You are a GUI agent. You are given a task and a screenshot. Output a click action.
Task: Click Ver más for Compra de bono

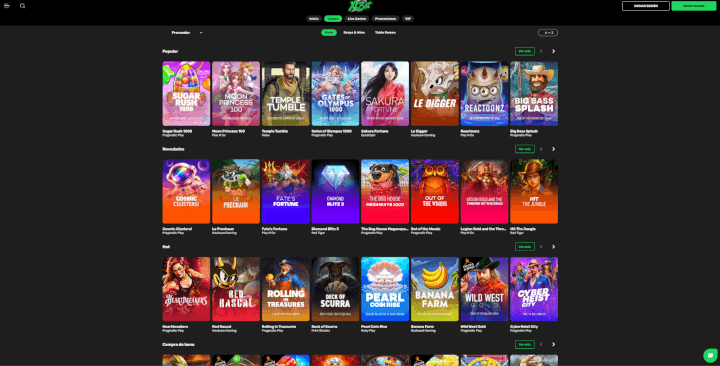[524, 344]
